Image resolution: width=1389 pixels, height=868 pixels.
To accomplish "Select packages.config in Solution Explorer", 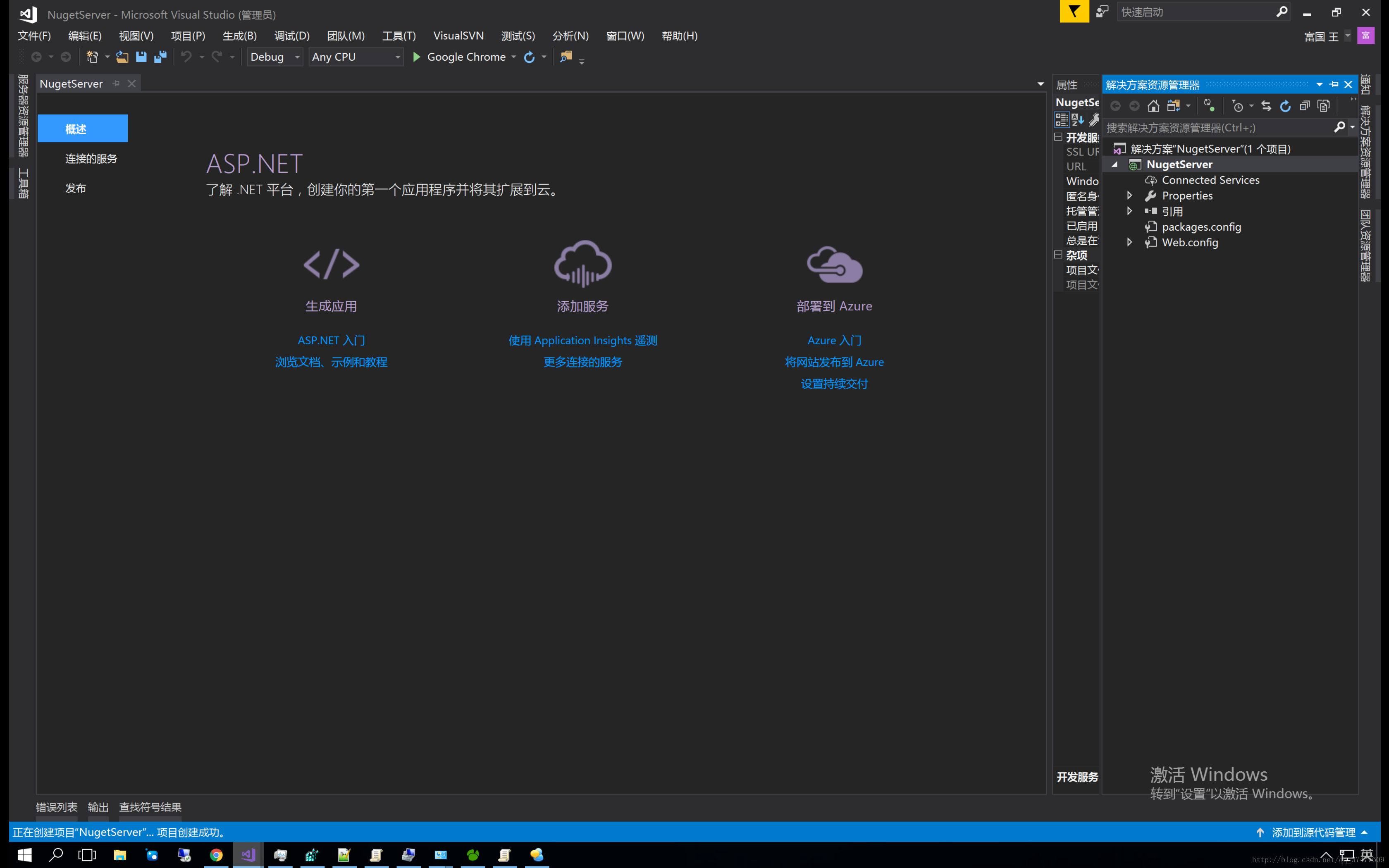I will click(1201, 227).
